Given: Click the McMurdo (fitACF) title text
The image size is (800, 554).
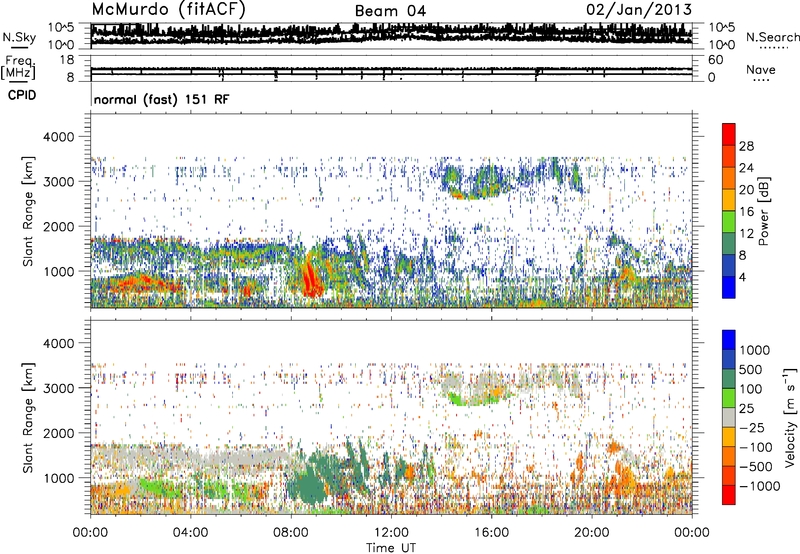Looking at the screenshot, I should click(168, 9).
